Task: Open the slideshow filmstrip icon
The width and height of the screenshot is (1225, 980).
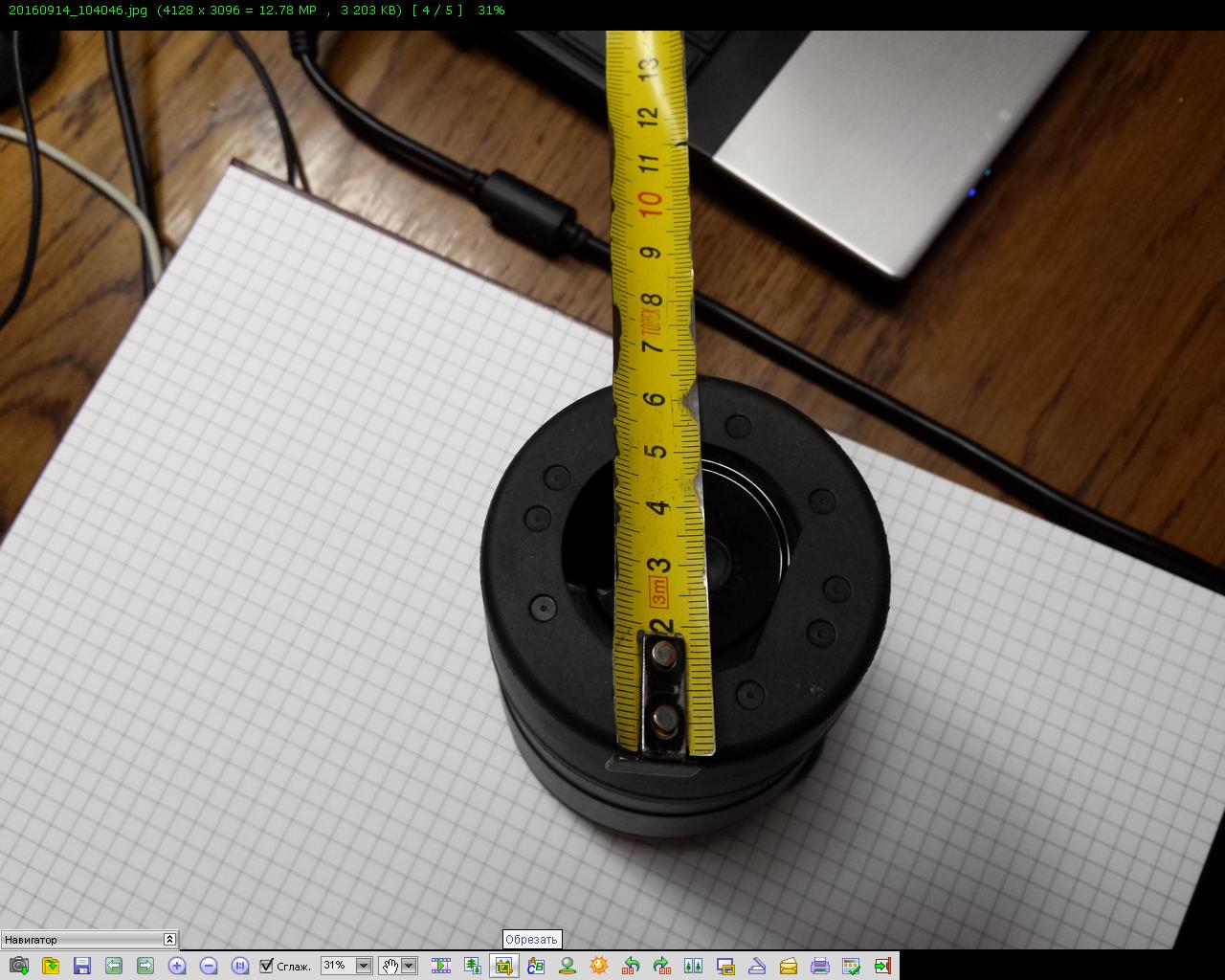Action: coord(441,966)
